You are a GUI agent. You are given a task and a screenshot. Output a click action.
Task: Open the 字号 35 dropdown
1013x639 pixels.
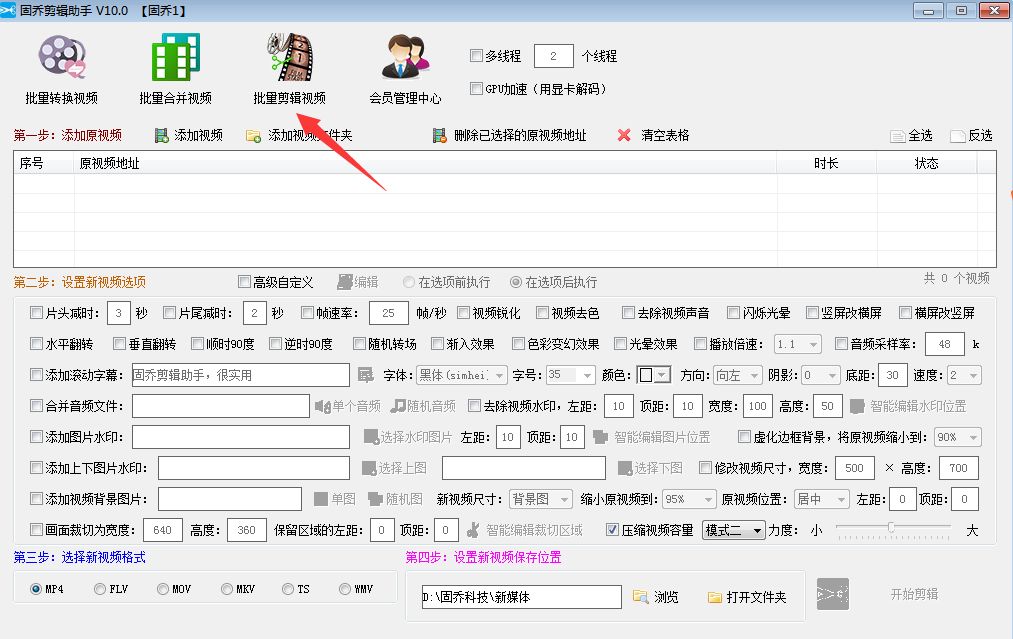point(570,375)
